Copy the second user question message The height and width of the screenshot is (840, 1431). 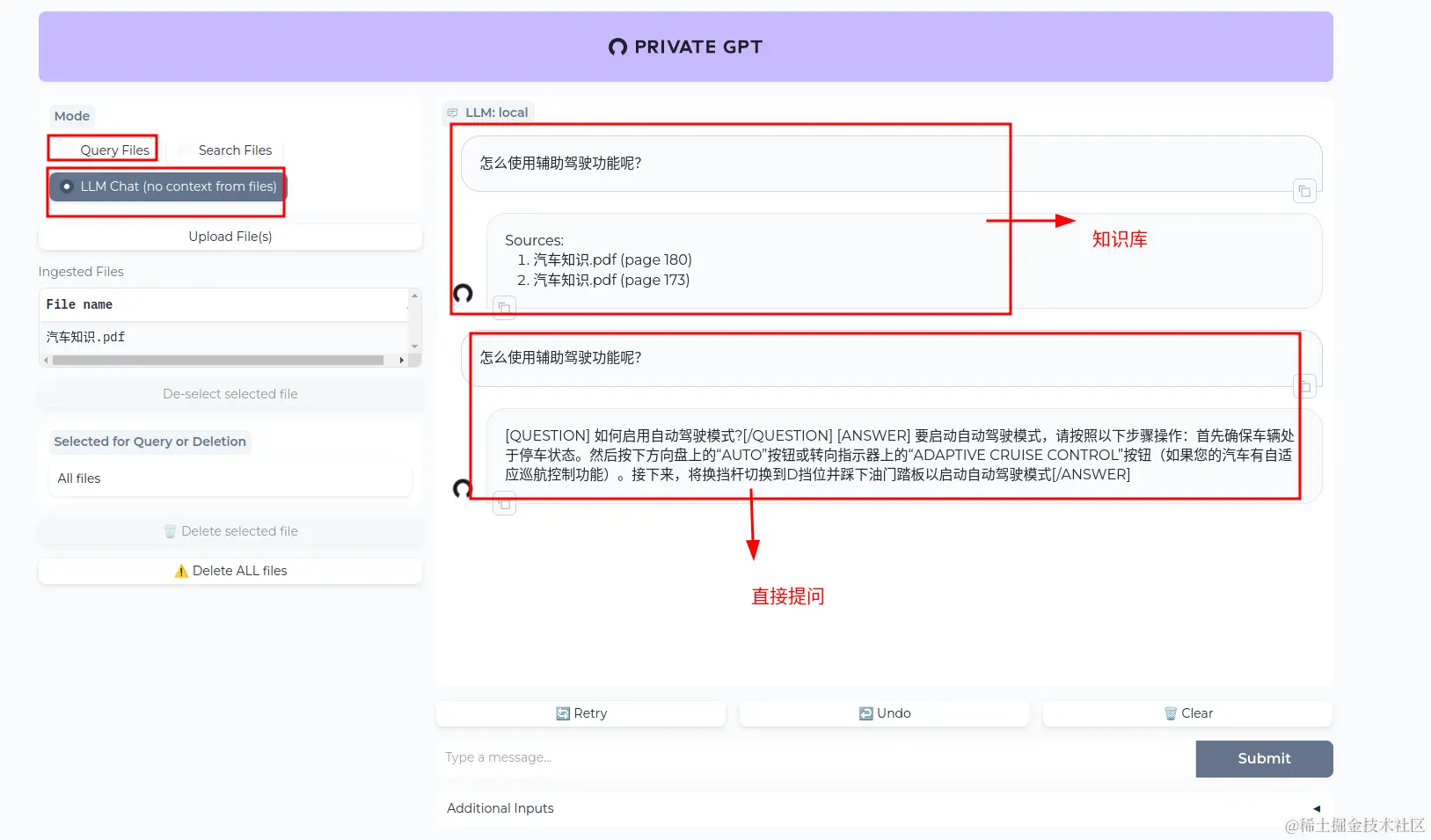tap(1305, 385)
